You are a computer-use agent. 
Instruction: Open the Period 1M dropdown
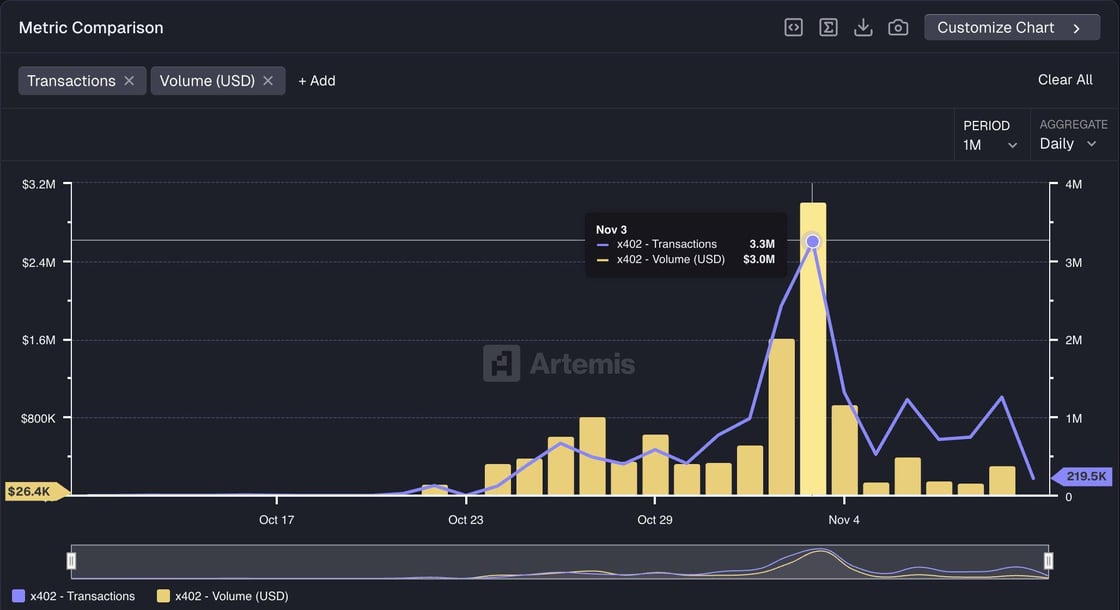click(990, 145)
